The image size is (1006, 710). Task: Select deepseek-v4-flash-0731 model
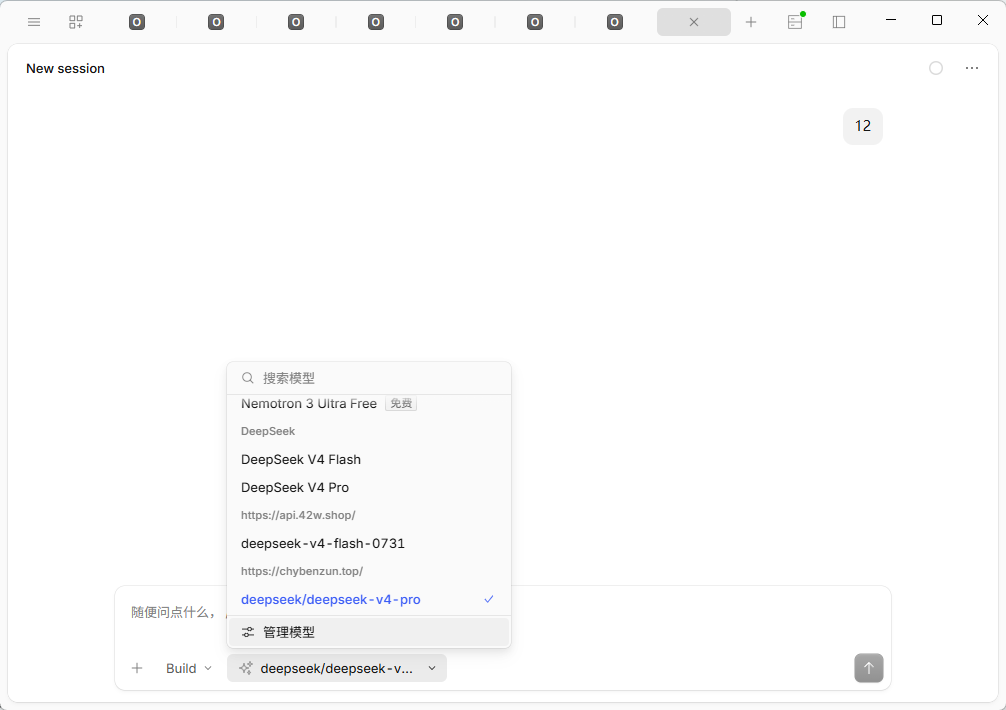click(369, 543)
